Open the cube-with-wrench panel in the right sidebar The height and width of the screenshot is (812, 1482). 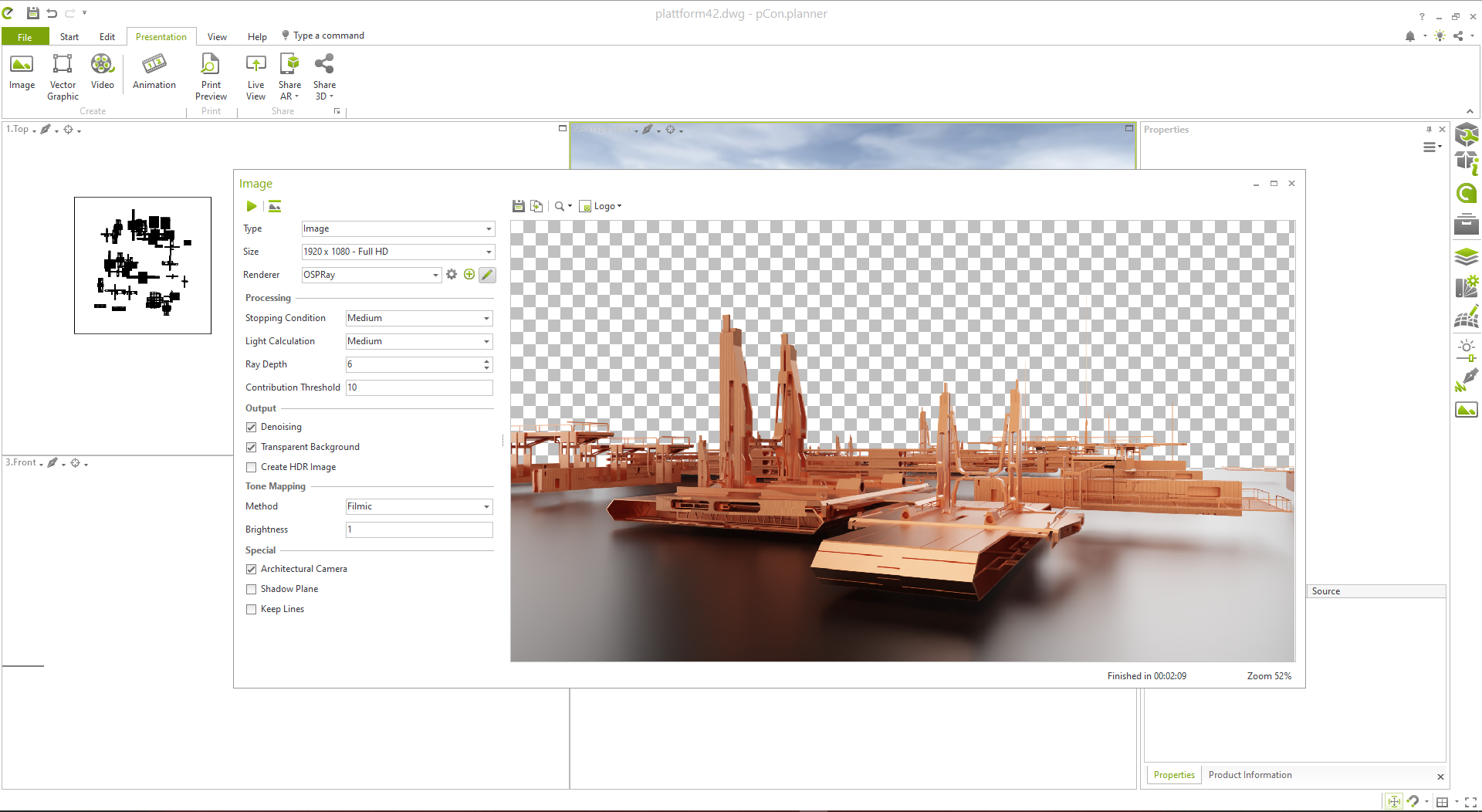(x=1467, y=135)
